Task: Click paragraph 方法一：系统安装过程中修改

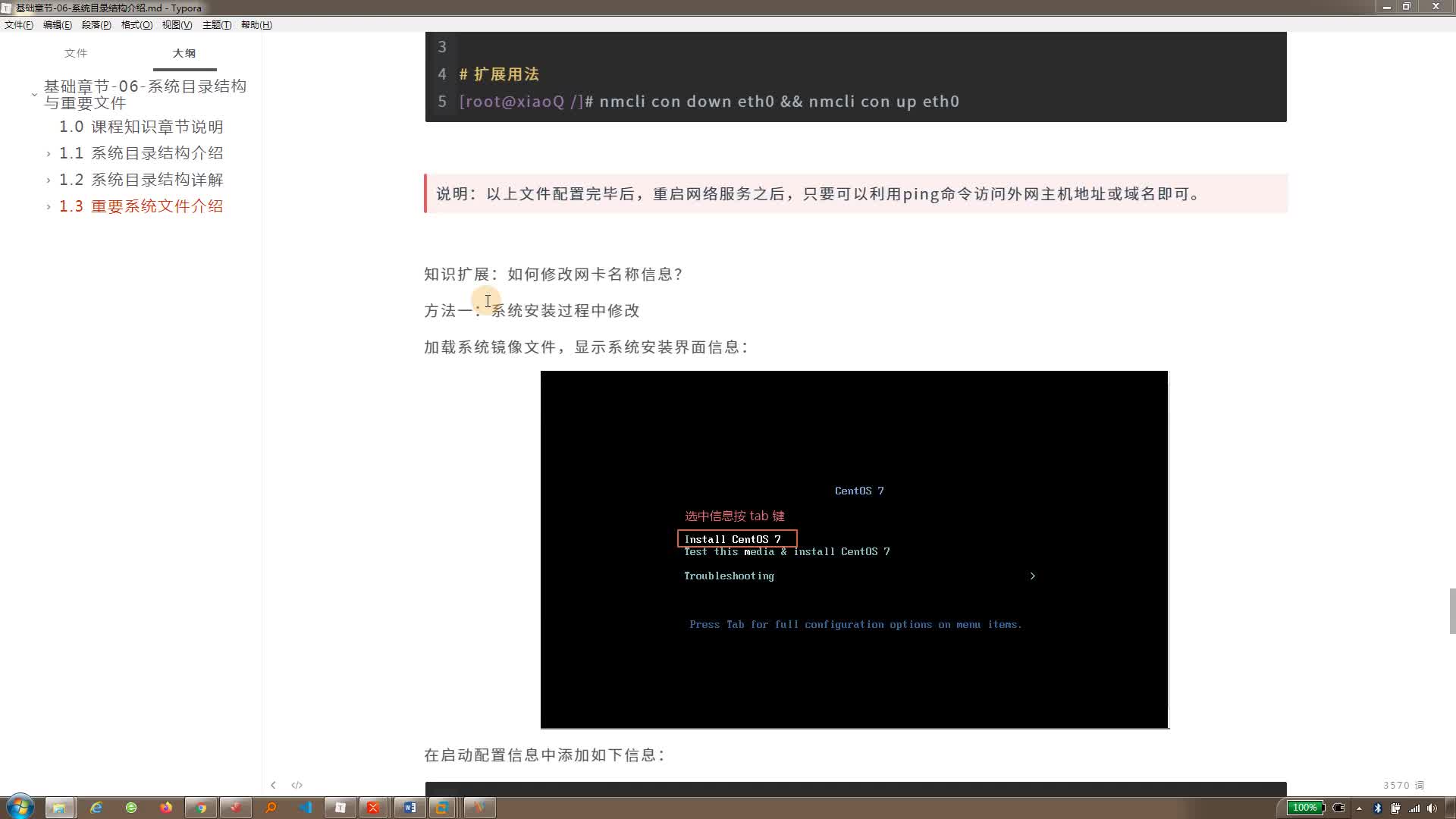Action: pyautogui.click(x=532, y=311)
